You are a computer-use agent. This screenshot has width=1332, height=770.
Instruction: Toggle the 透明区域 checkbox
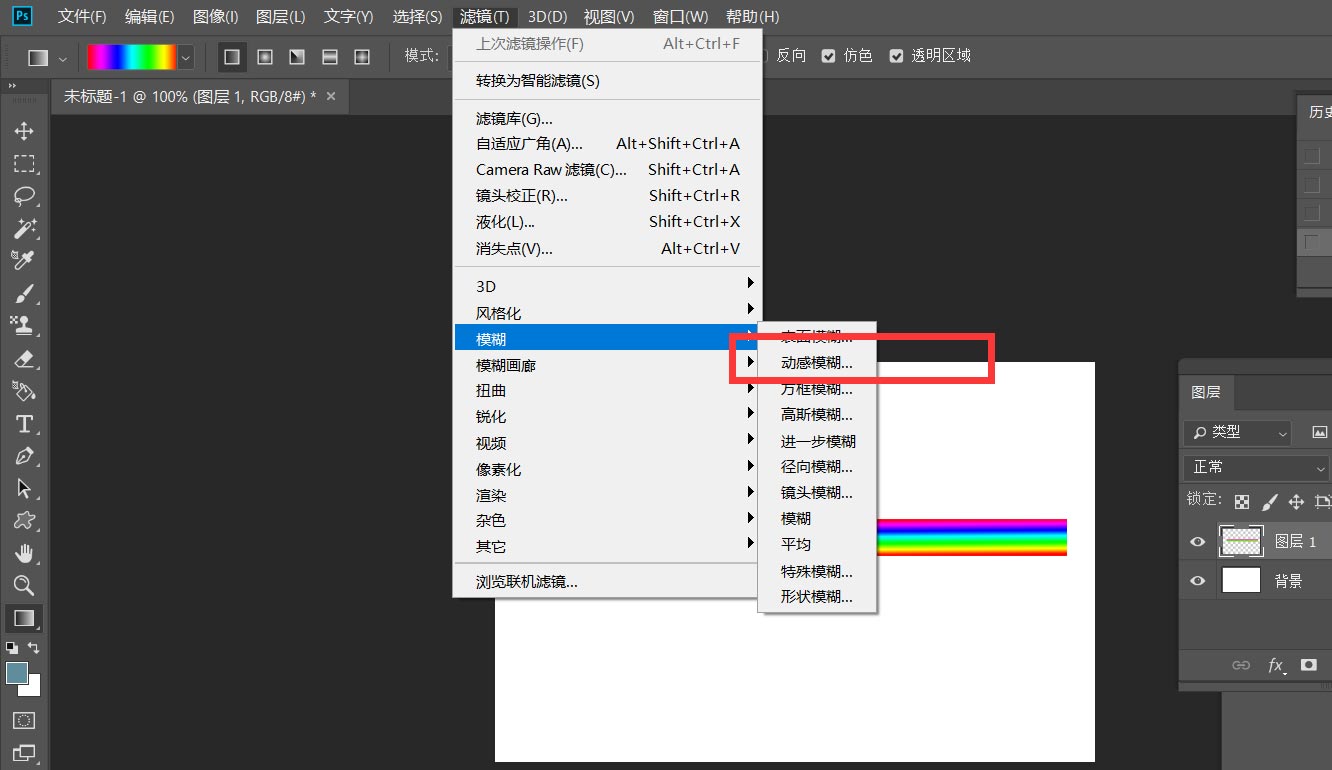pyautogui.click(x=896, y=56)
